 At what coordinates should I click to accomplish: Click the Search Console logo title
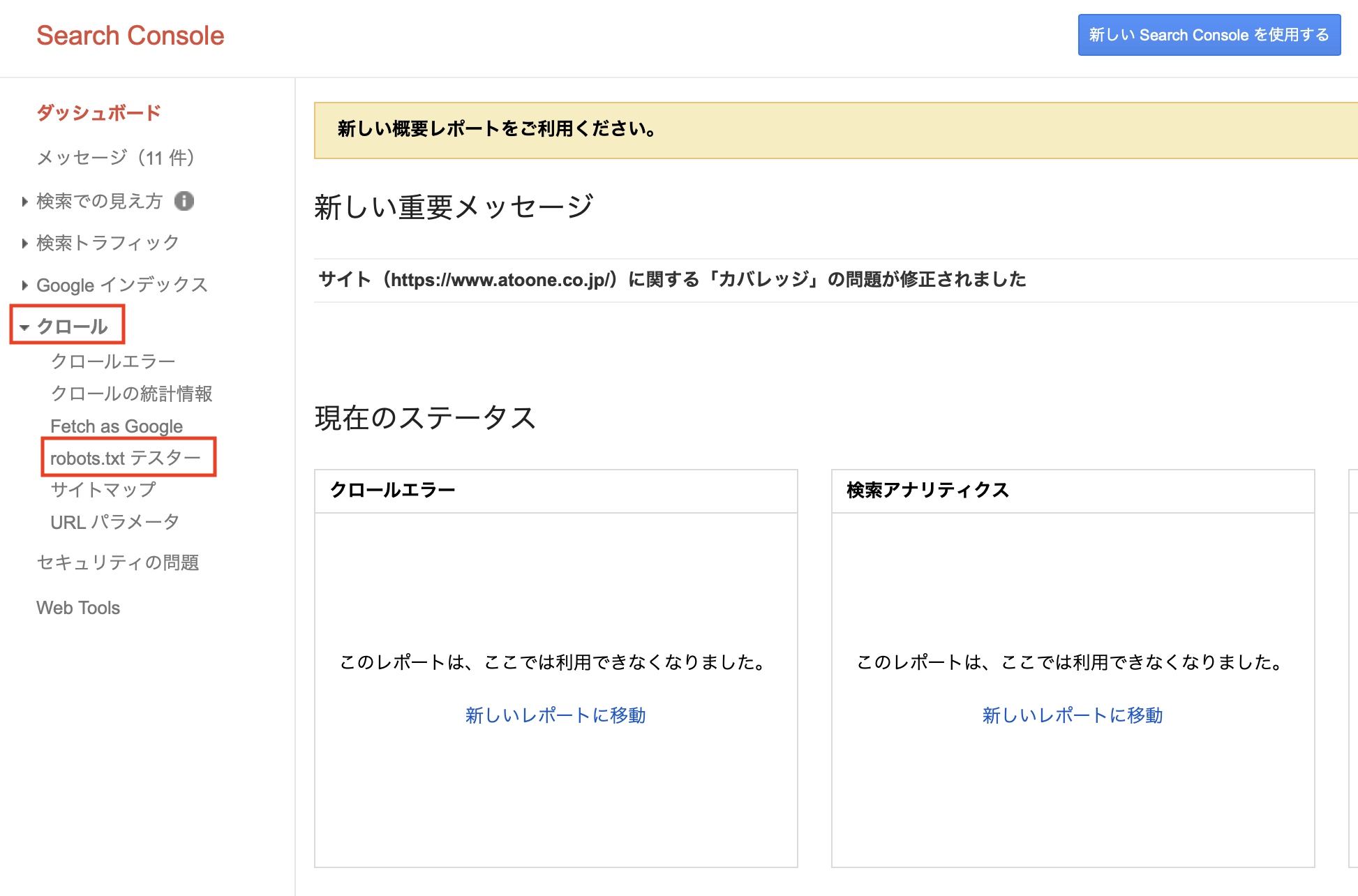(130, 36)
